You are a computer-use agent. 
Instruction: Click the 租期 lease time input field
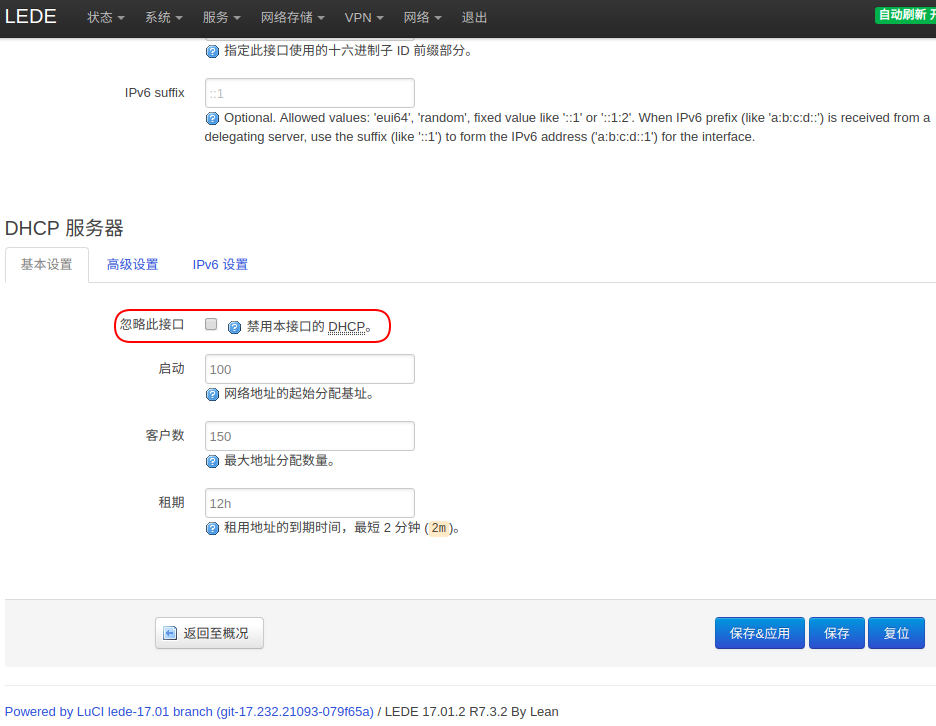tap(310, 503)
